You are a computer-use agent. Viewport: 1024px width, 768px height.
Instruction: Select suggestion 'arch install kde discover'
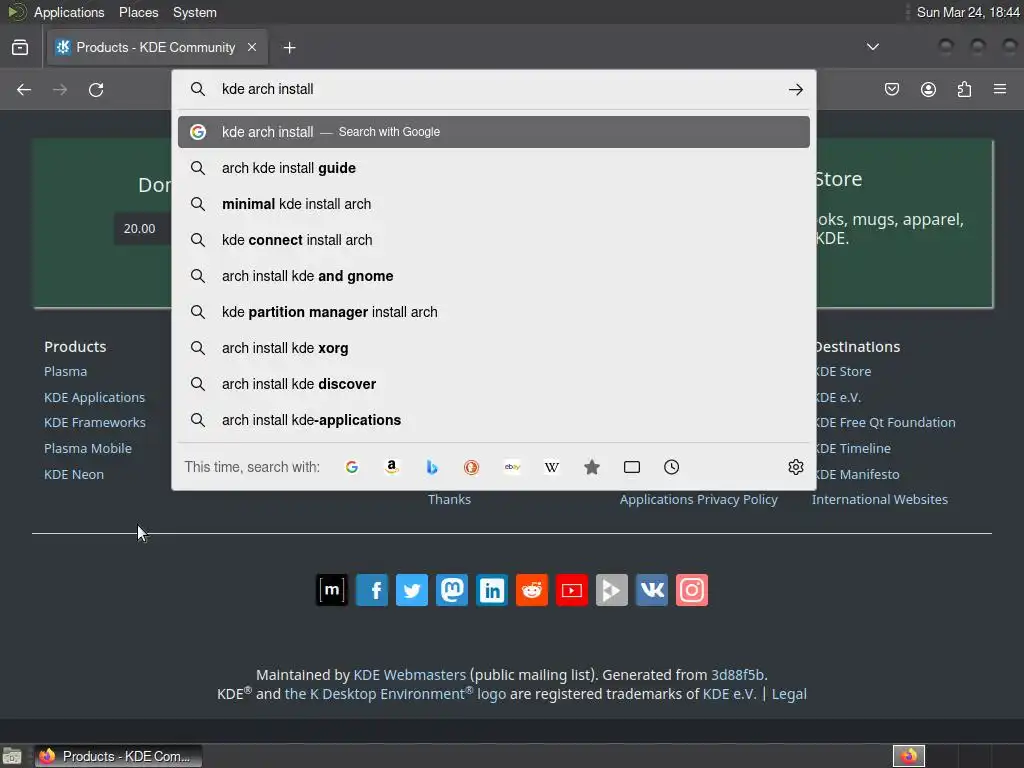click(494, 383)
